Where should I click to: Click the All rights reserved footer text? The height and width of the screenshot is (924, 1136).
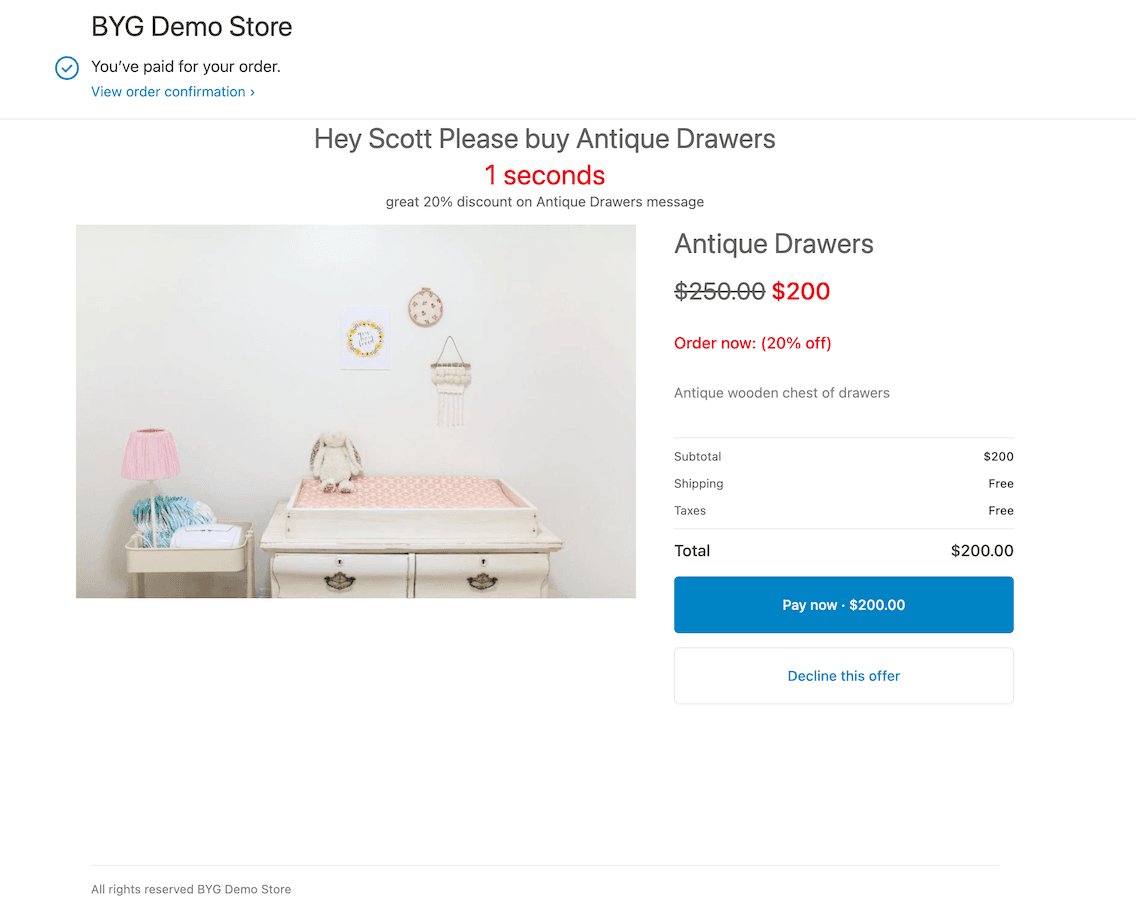click(191, 889)
